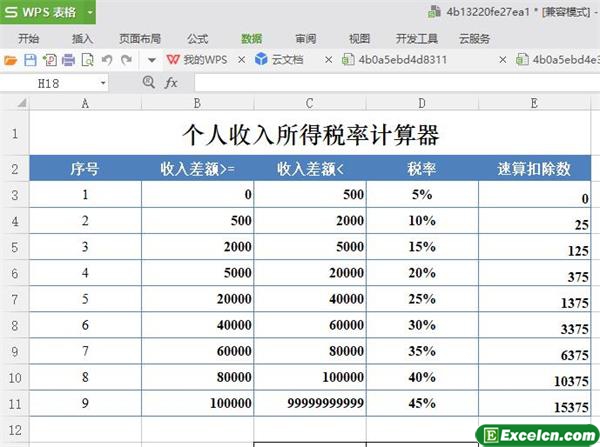
Task: Switch to the 4b0a5ebd4d8311 document tab
Action: [394, 60]
